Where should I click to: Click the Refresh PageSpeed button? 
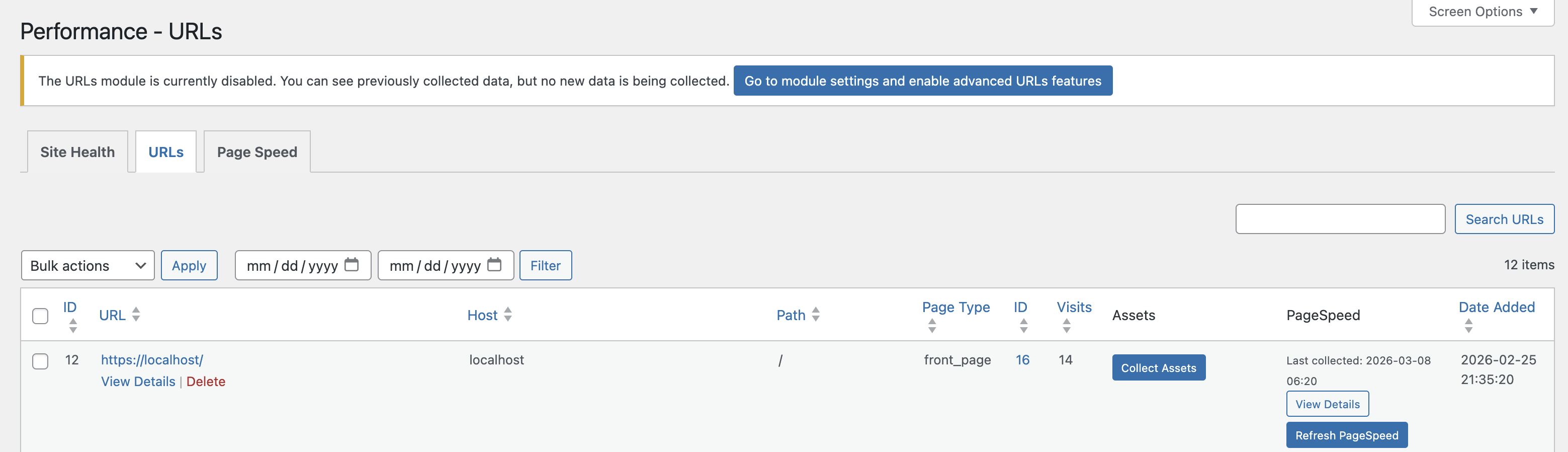(x=1346, y=435)
